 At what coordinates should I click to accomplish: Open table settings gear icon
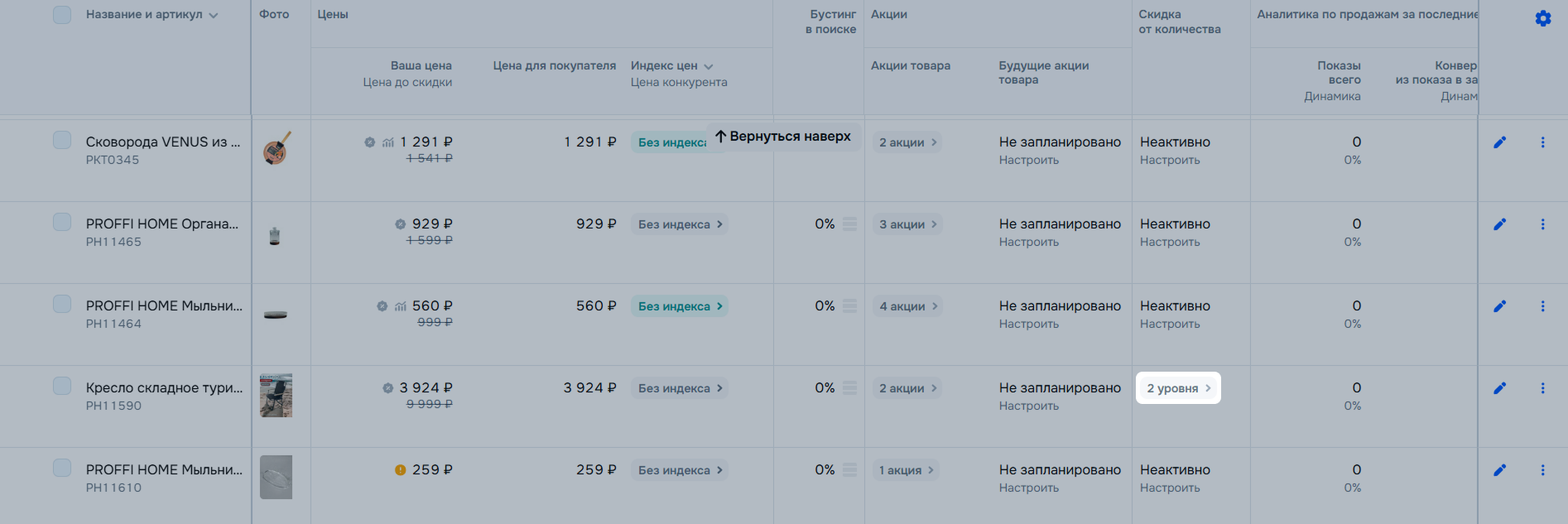1542,18
